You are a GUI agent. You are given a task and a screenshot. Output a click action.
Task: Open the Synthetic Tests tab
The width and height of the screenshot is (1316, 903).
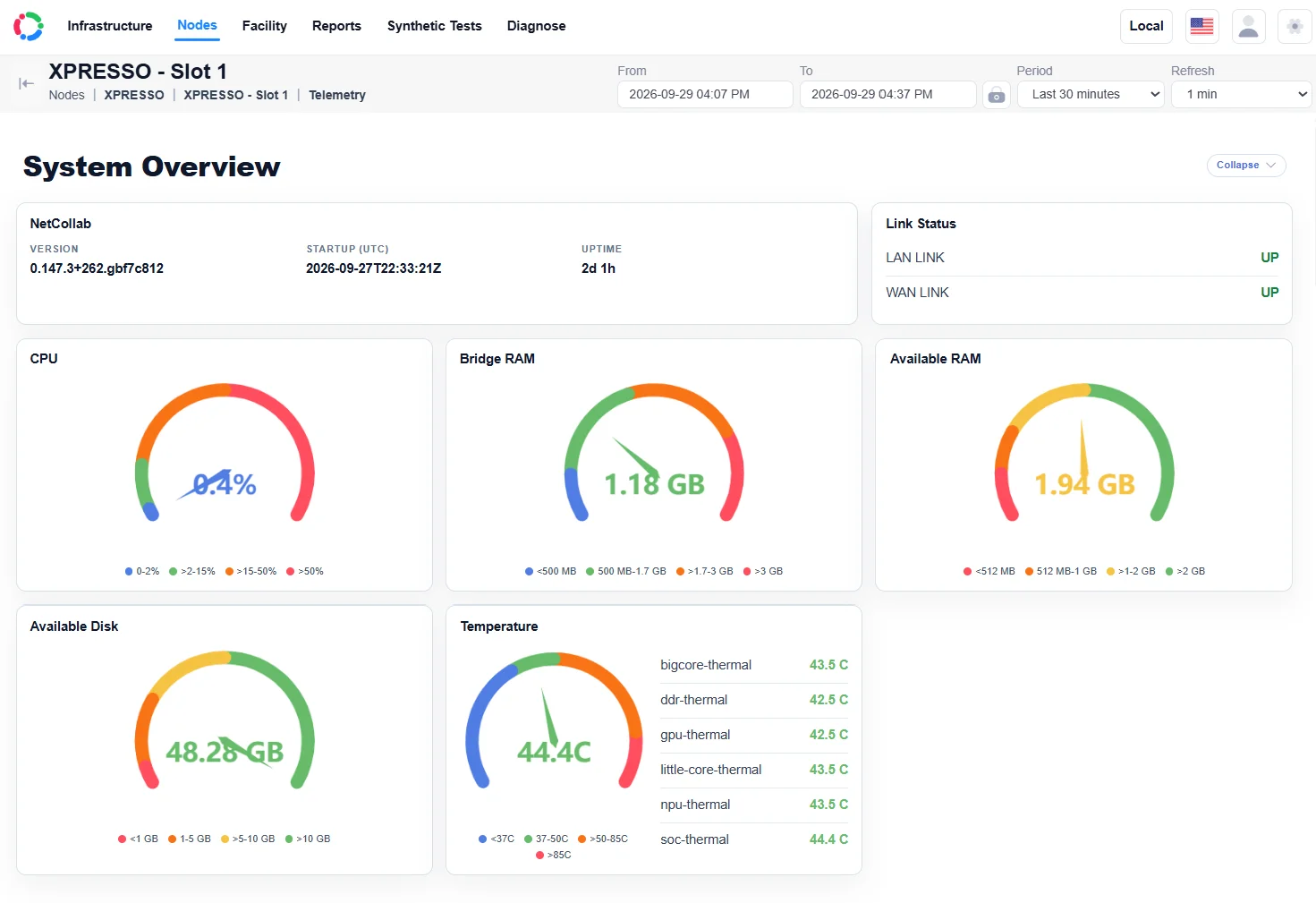[x=435, y=26]
